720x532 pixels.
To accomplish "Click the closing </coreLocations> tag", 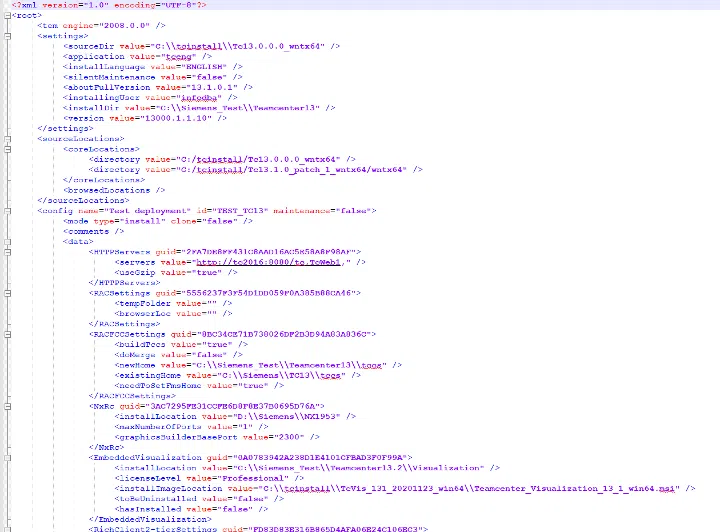I will tap(104, 180).
